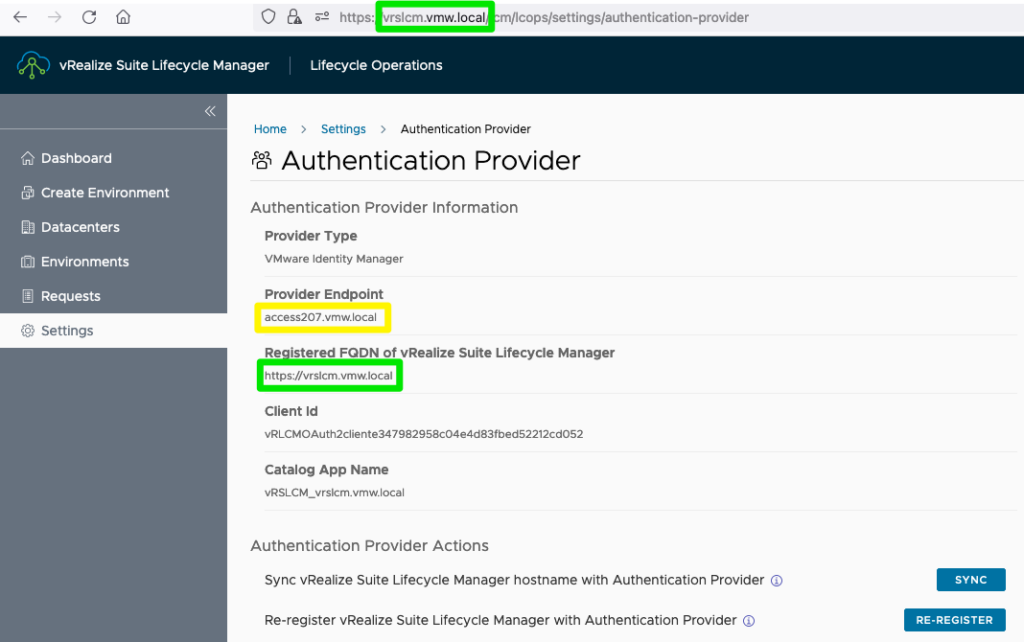Click the tracking protection shield icon

pos(268,17)
